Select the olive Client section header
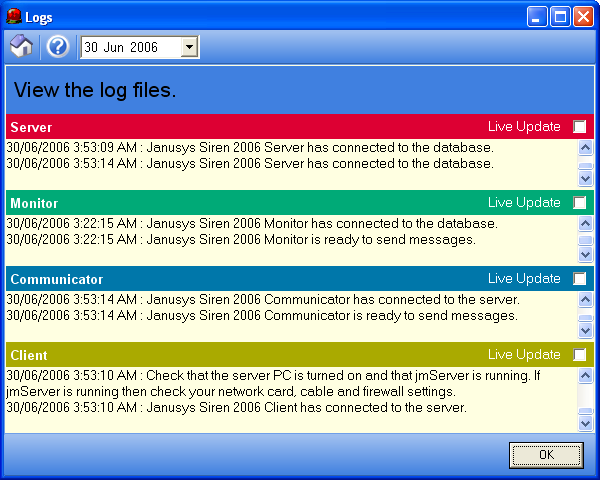This screenshot has height=480, width=600. [x=300, y=355]
